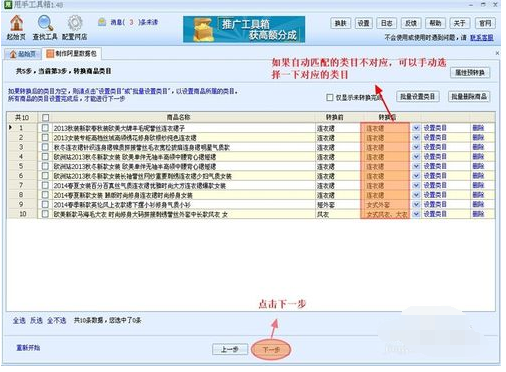This screenshot has width=506, height=372.
Task: Open the 查找工具 magnifier tool
Action: [x=45, y=27]
